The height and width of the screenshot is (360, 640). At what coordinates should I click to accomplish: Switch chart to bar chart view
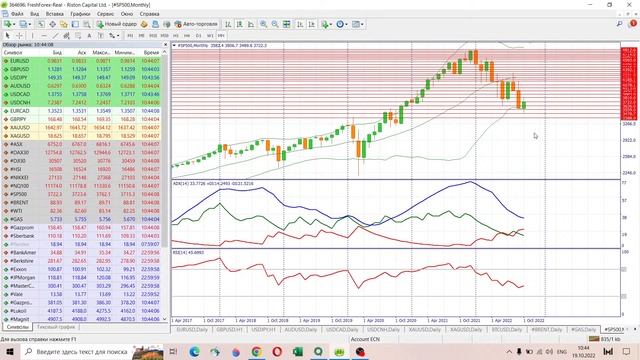[x=228, y=24]
